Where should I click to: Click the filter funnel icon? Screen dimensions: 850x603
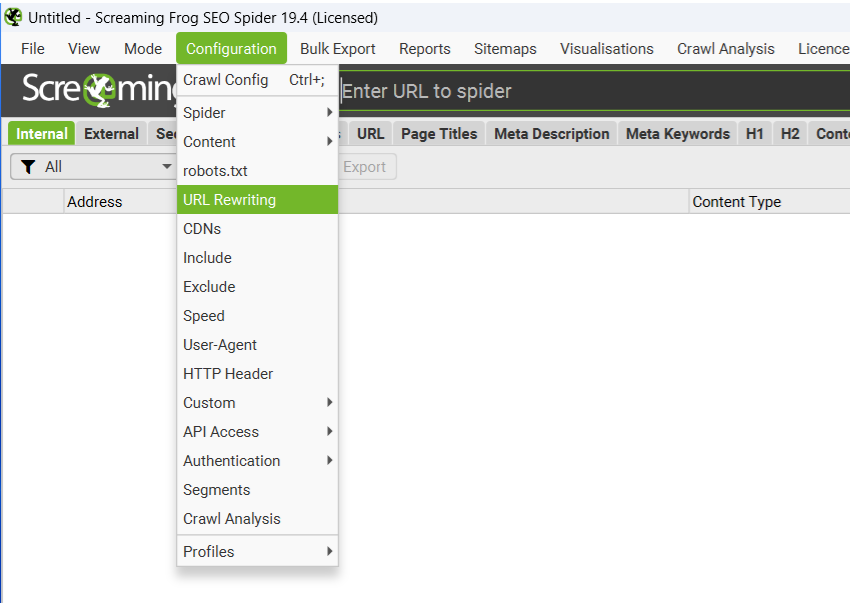coord(28,166)
